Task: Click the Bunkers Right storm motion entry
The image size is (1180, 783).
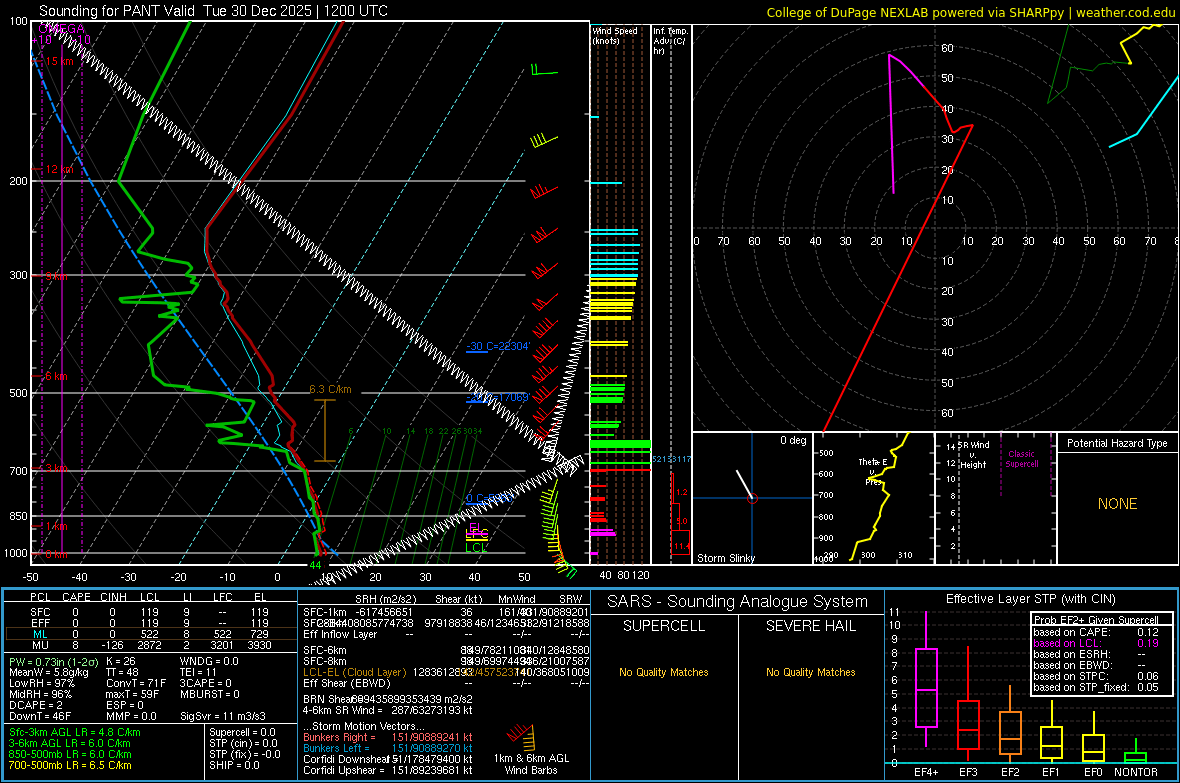Action: click(x=388, y=737)
